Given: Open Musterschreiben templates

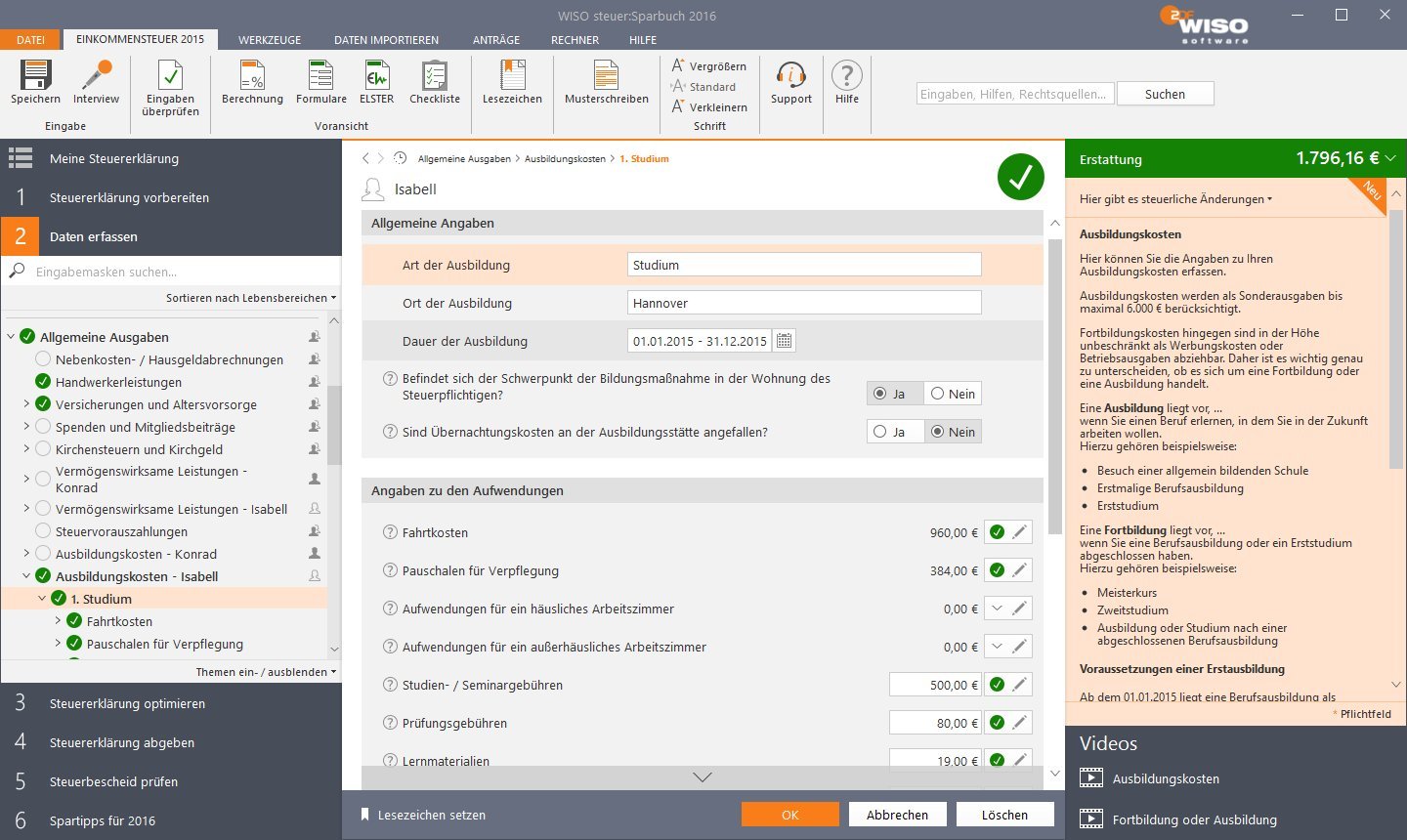Looking at the screenshot, I should point(606,76).
